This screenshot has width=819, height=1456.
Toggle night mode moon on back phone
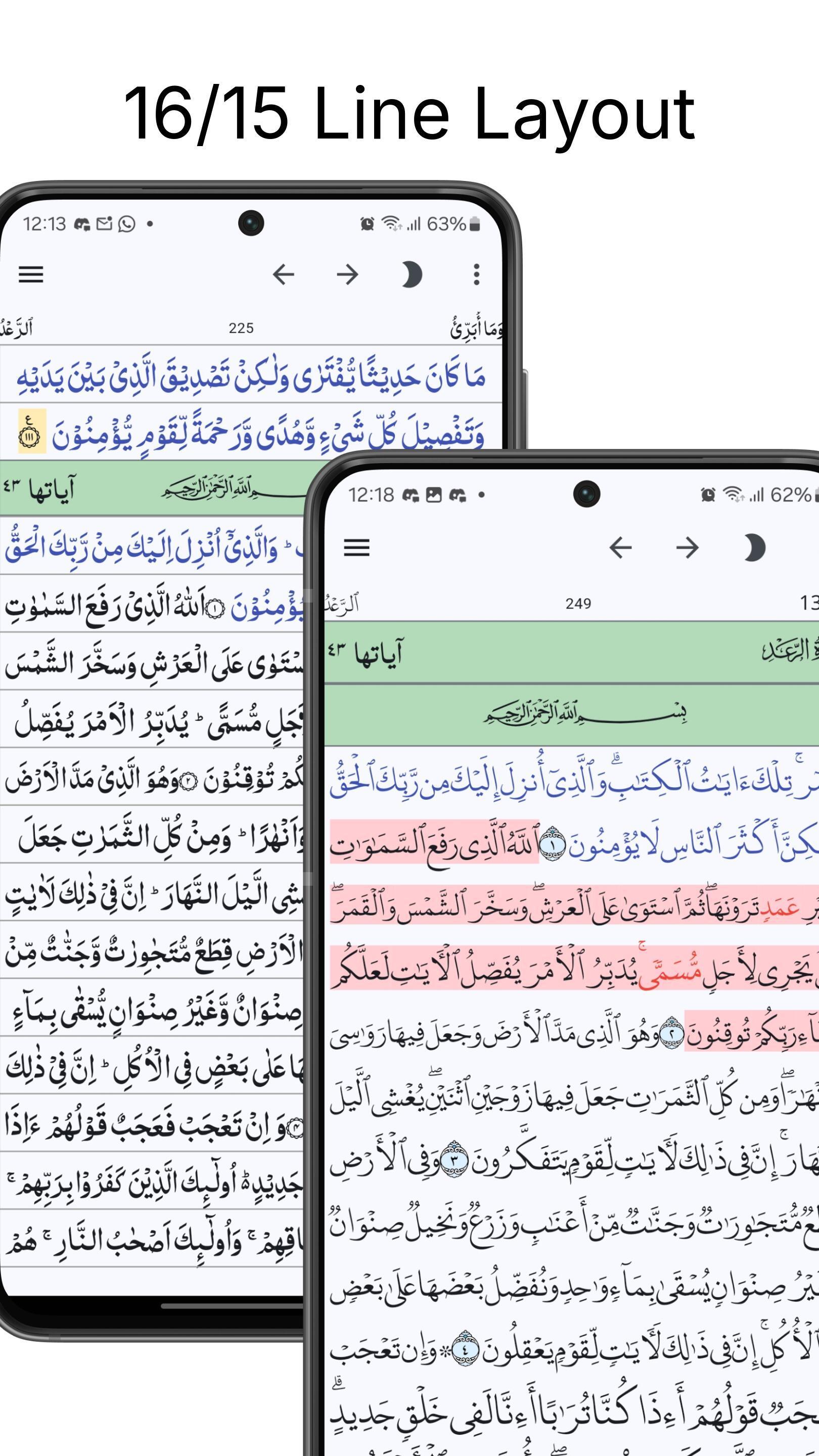tap(411, 275)
